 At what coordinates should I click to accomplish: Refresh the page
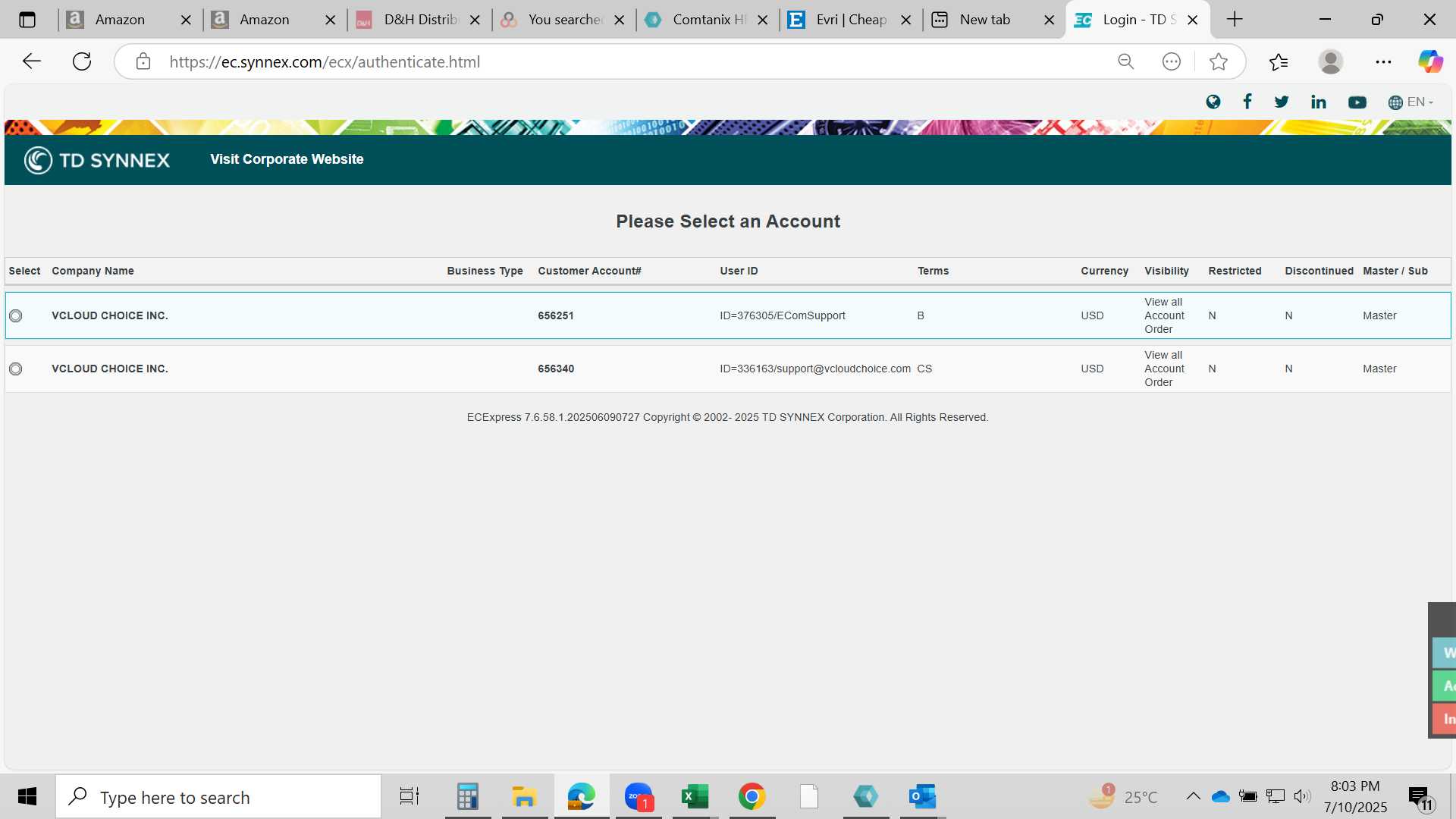(x=82, y=61)
